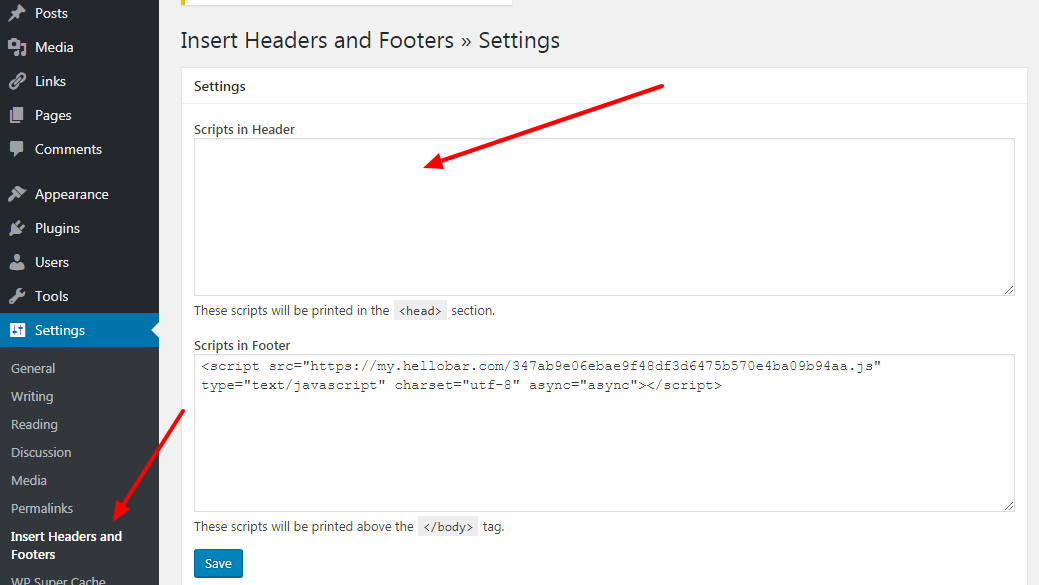1039x585 pixels.
Task: Click the Links chain icon
Action: 16,80
